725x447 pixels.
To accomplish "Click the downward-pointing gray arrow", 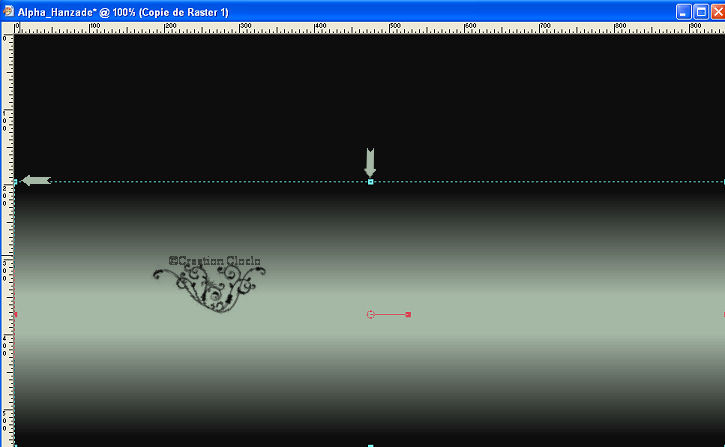I will (x=370, y=162).
